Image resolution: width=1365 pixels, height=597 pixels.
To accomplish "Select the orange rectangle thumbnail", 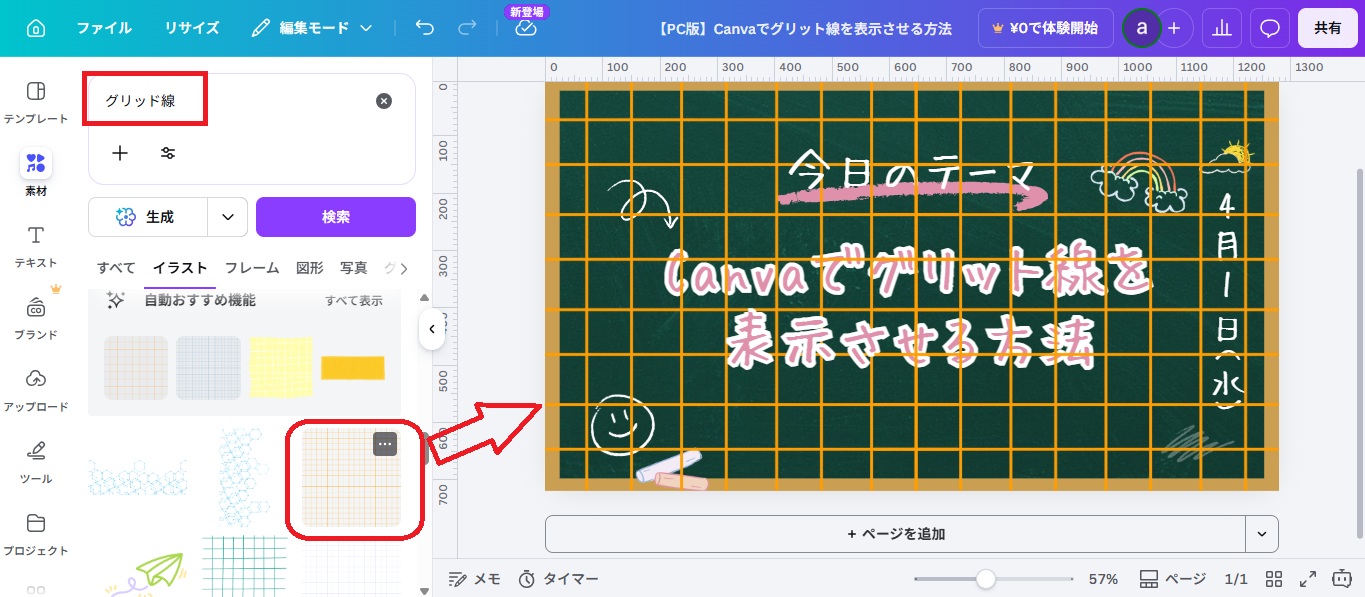I will [353, 368].
